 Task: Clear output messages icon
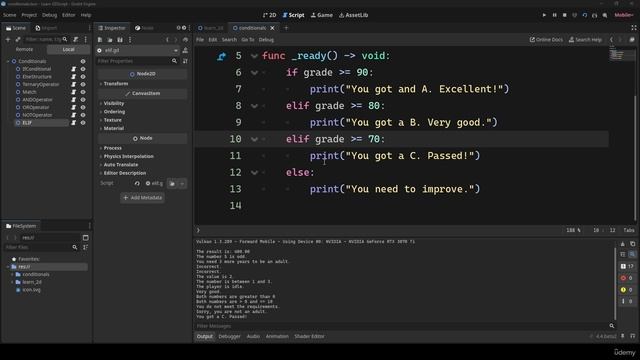(x=623, y=244)
